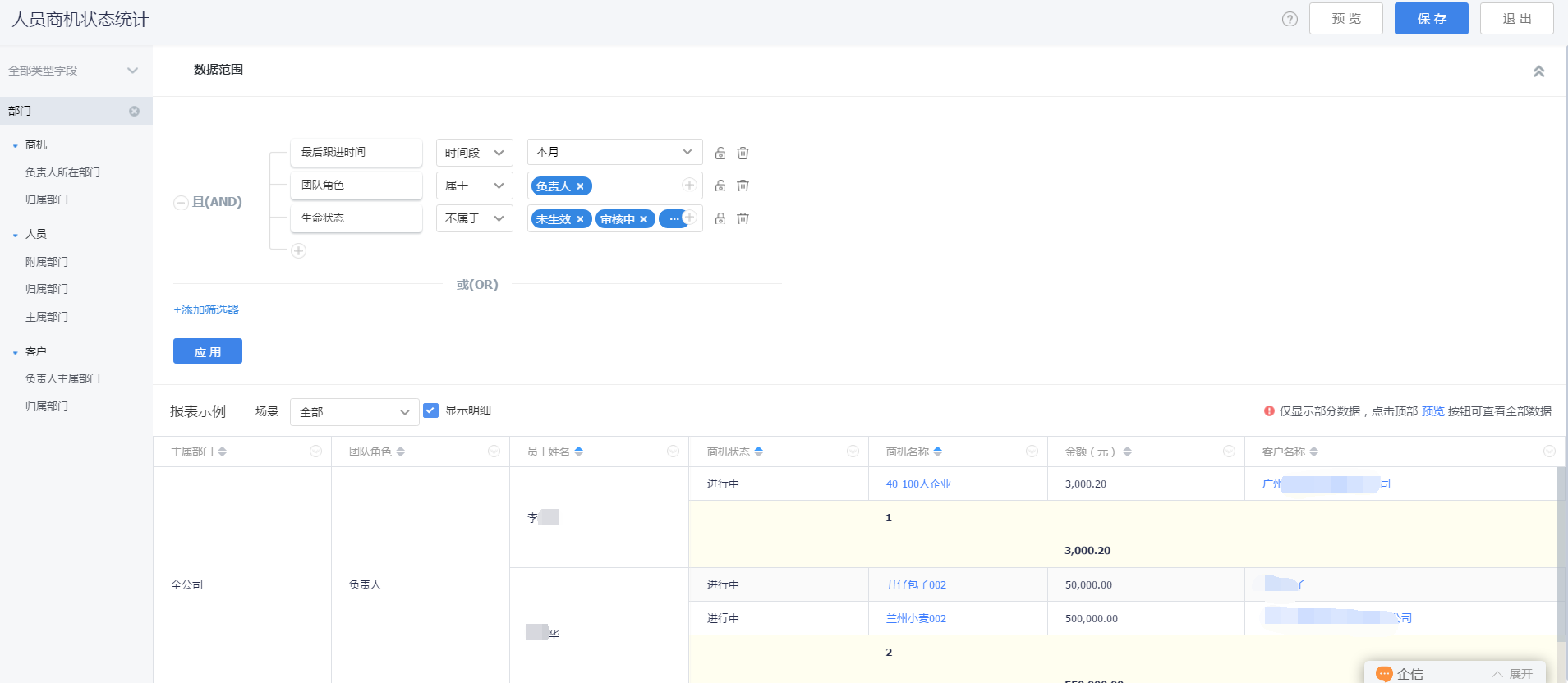Toggle lock on the 团队角色 filter row

tap(720, 186)
